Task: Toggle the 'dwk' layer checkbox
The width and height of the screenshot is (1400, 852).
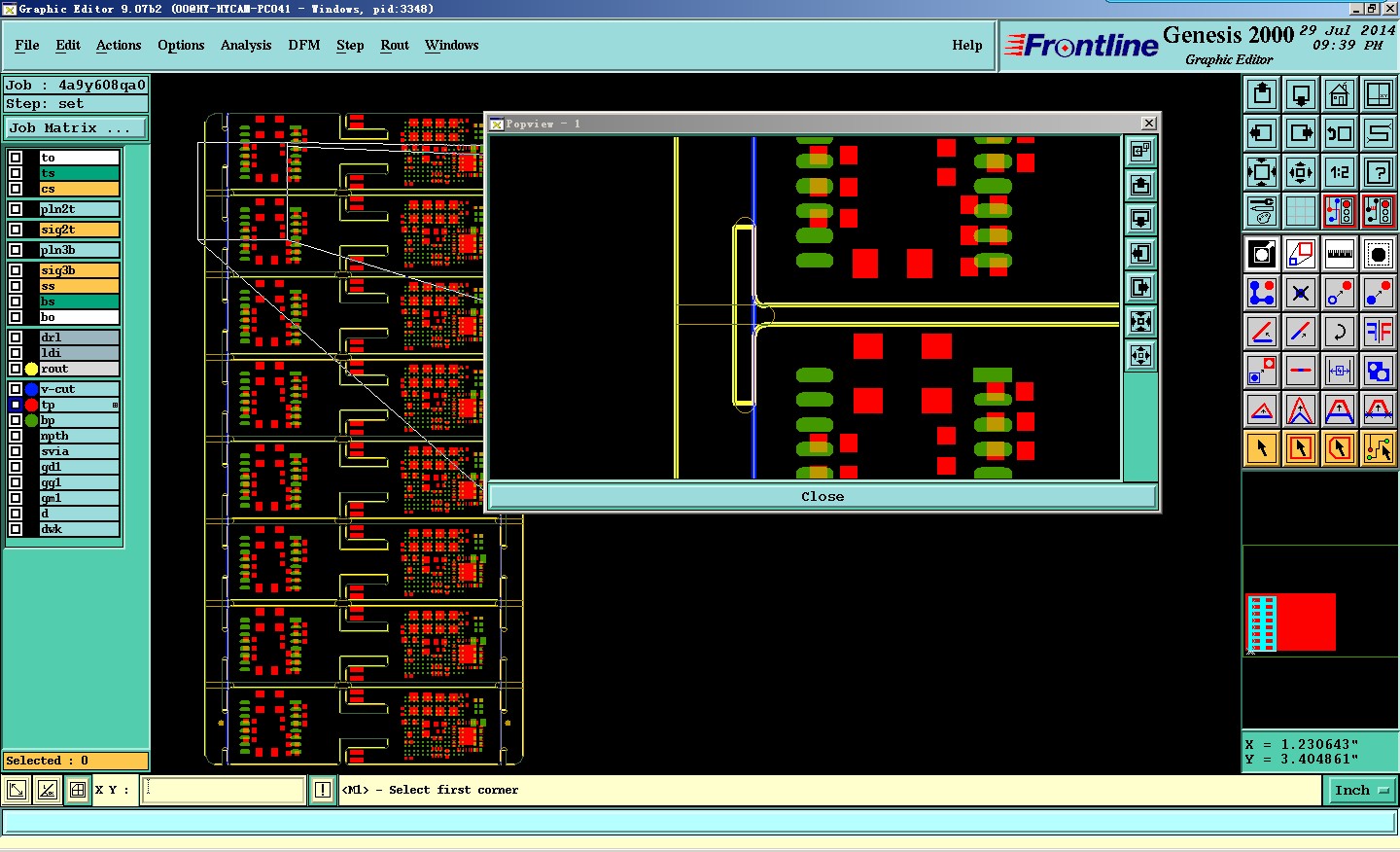Action: click(x=16, y=529)
